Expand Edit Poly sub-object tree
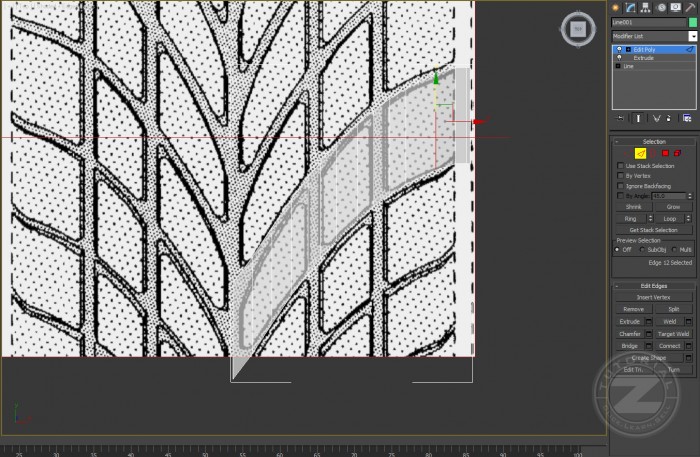Viewport: 700px width, 457px height. point(628,50)
